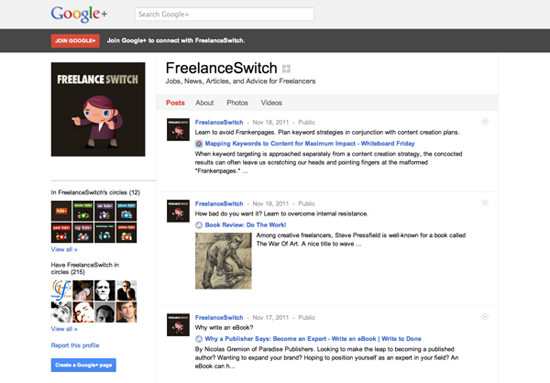
Task: Click globe icon beside Why a Publisher link
Action: [199, 339]
